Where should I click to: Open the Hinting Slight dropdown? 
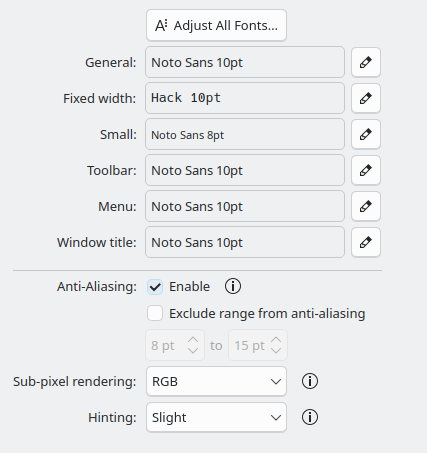pos(216,417)
